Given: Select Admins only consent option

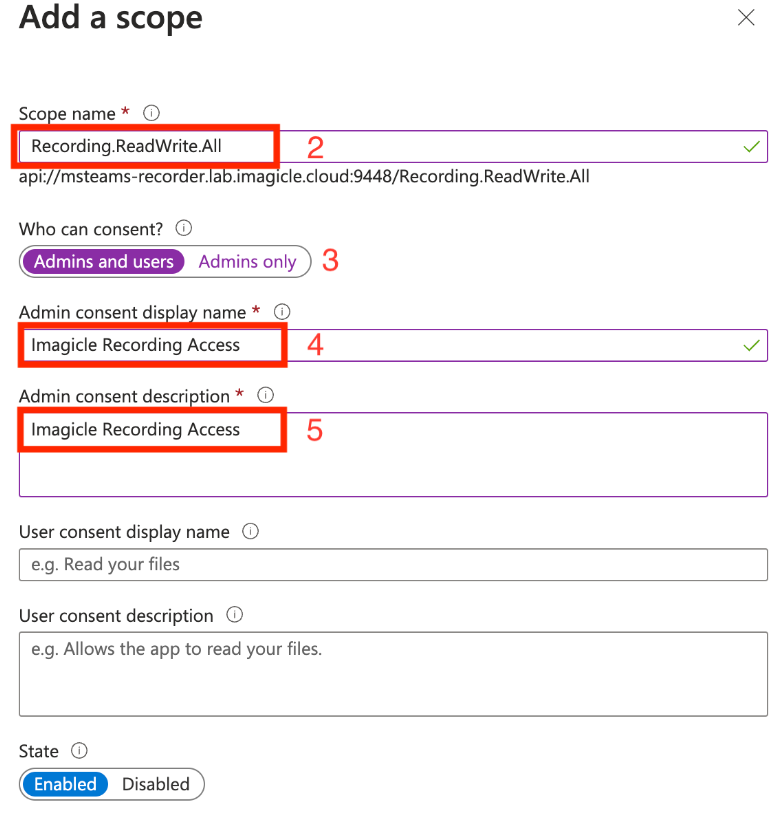Looking at the screenshot, I should tap(247, 262).
